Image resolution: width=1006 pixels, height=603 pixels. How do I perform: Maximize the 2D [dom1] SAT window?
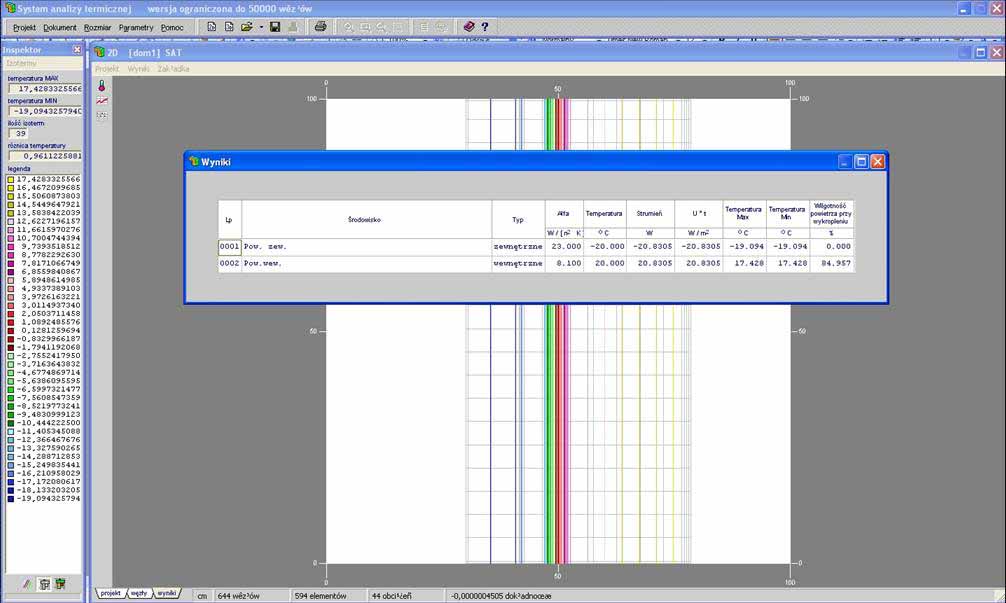point(980,53)
